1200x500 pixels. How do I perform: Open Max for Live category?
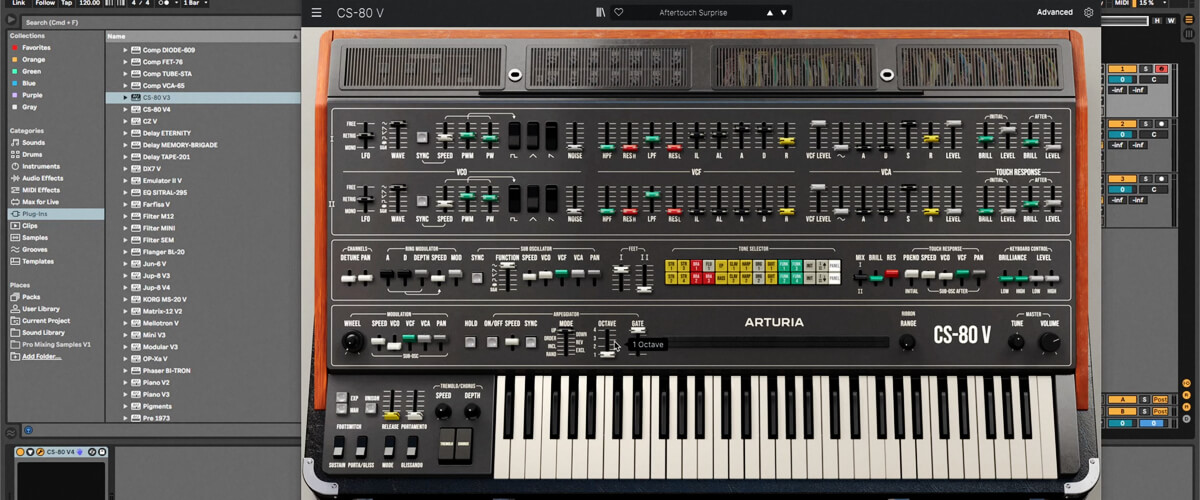click(41, 202)
